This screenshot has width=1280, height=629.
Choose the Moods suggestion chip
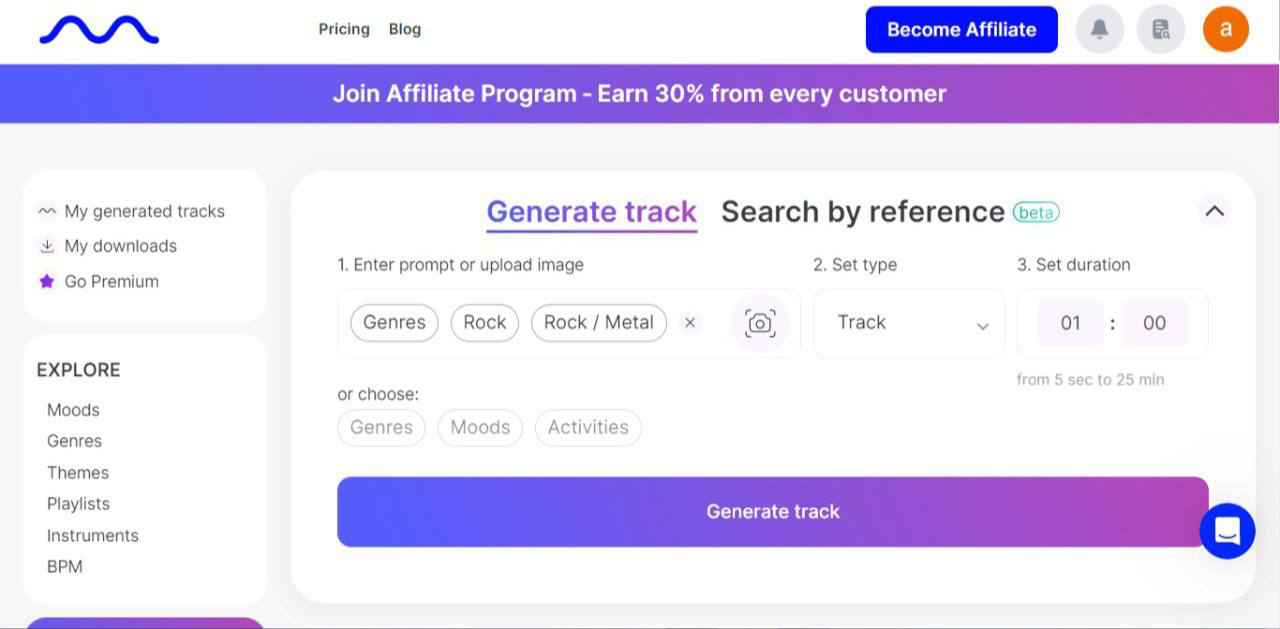pyautogui.click(x=480, y=427)
